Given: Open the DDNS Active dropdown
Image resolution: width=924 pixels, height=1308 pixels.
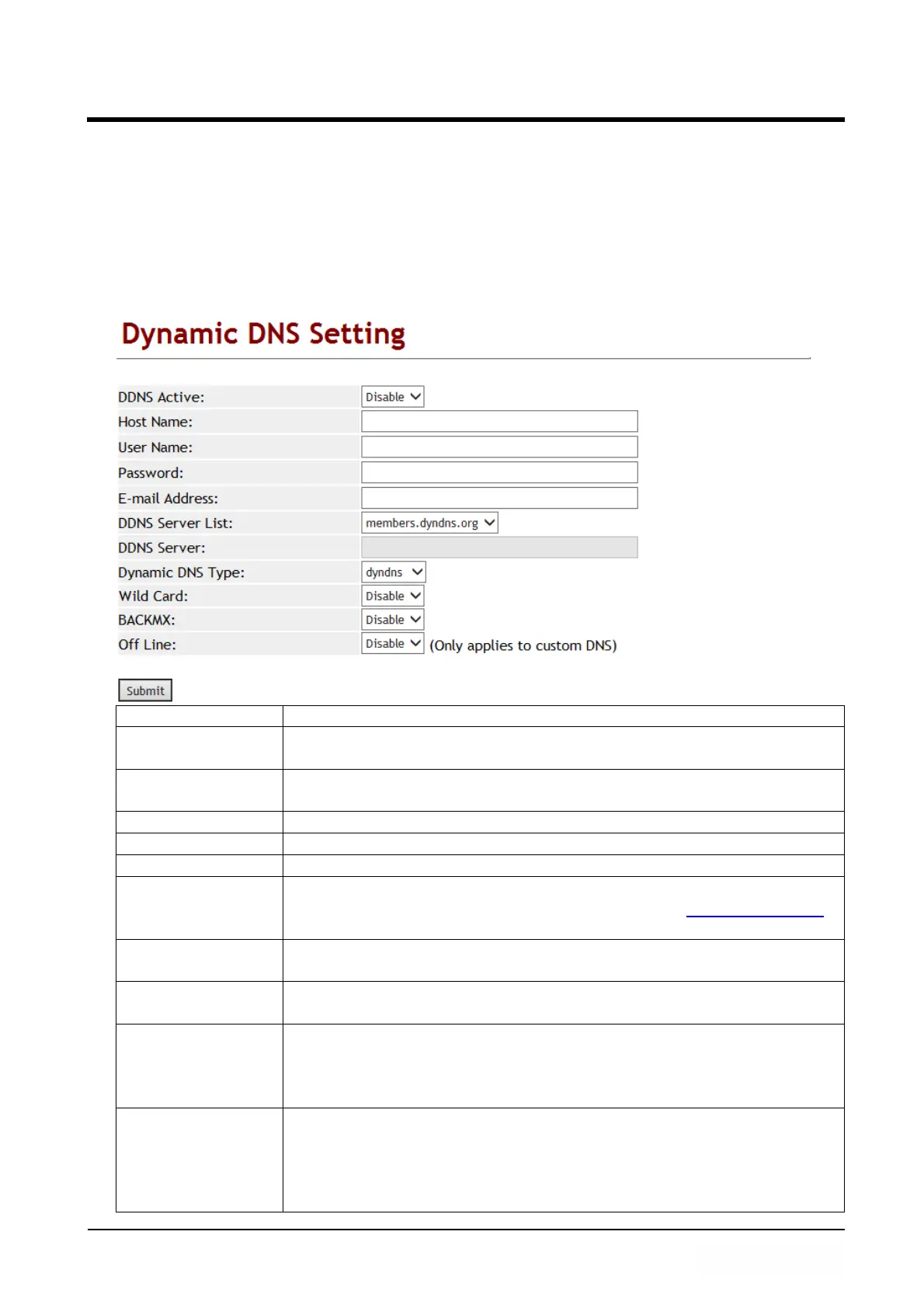Looking at the screenshot, I should pos(392,397).
